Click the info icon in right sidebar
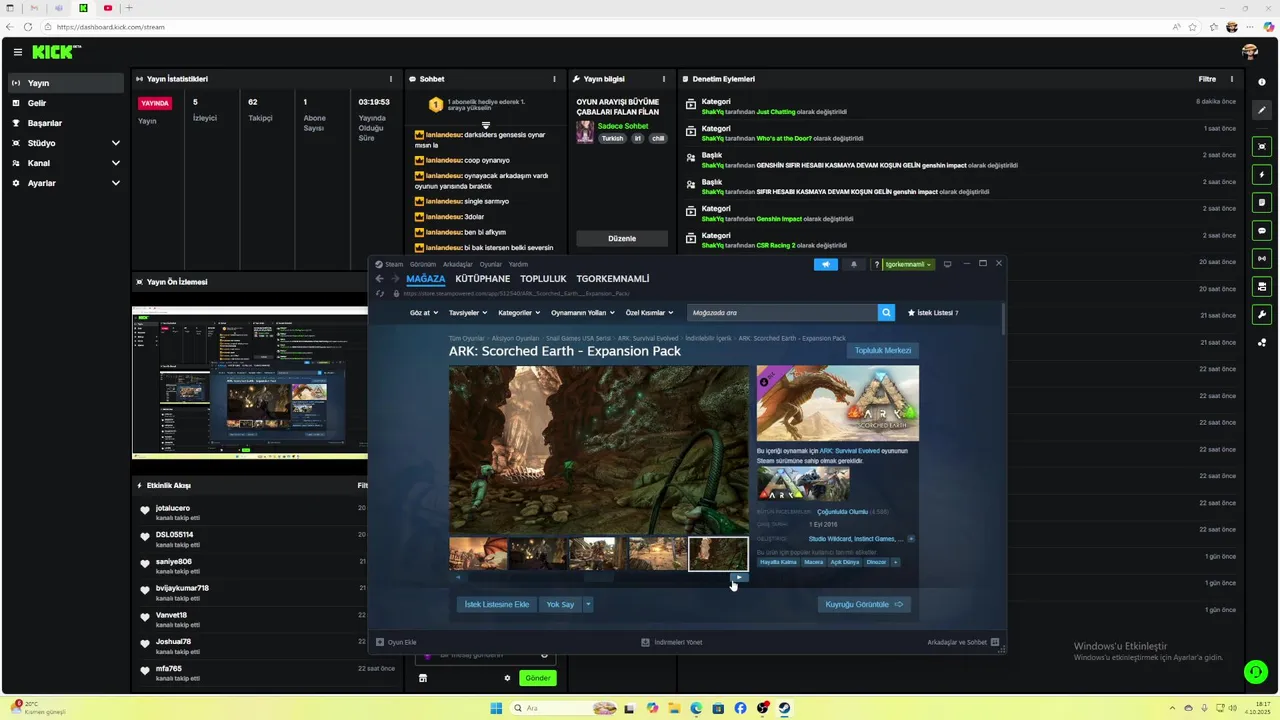 (1262, 82)
